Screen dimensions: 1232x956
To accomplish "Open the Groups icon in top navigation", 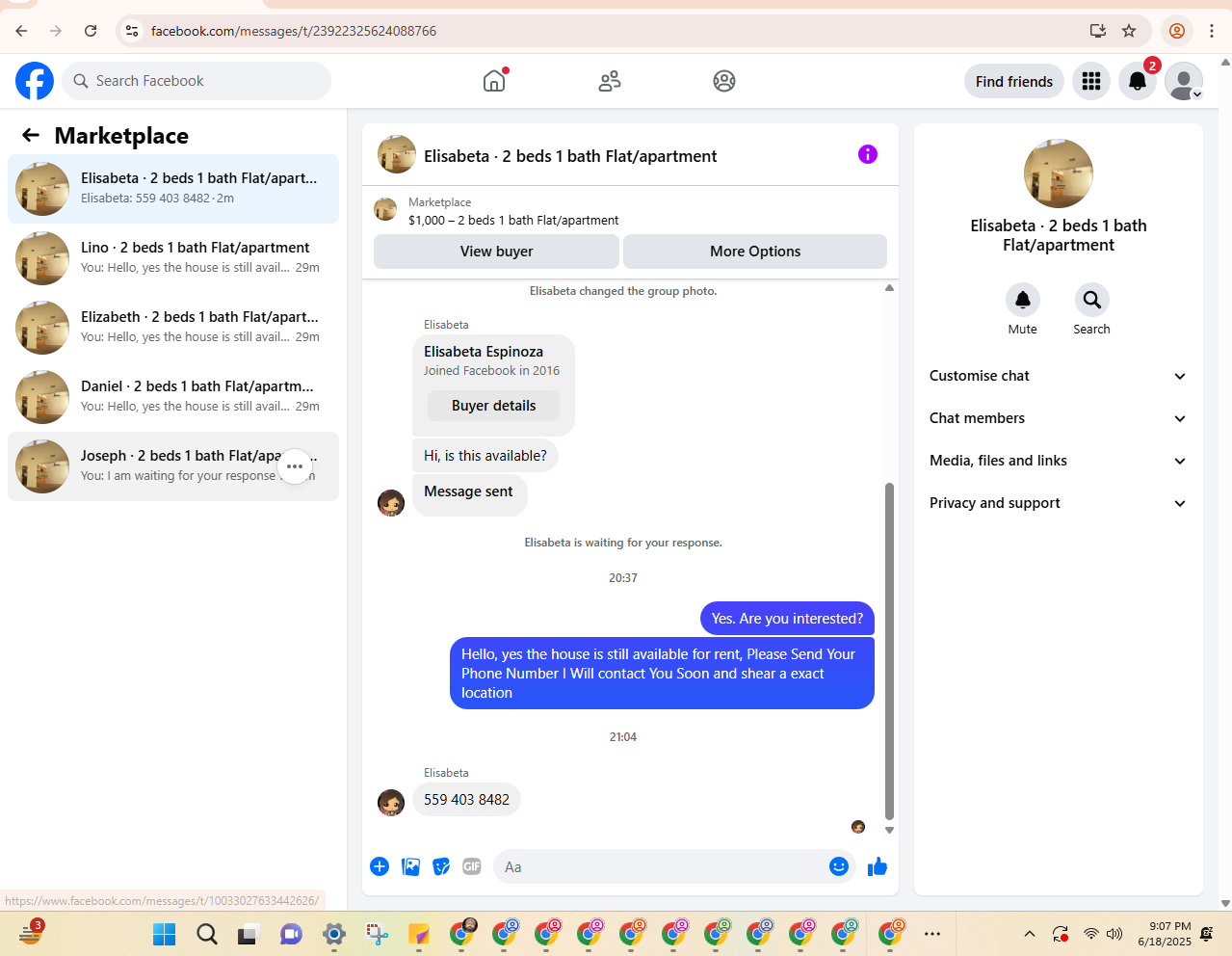I will click(724, 81).
